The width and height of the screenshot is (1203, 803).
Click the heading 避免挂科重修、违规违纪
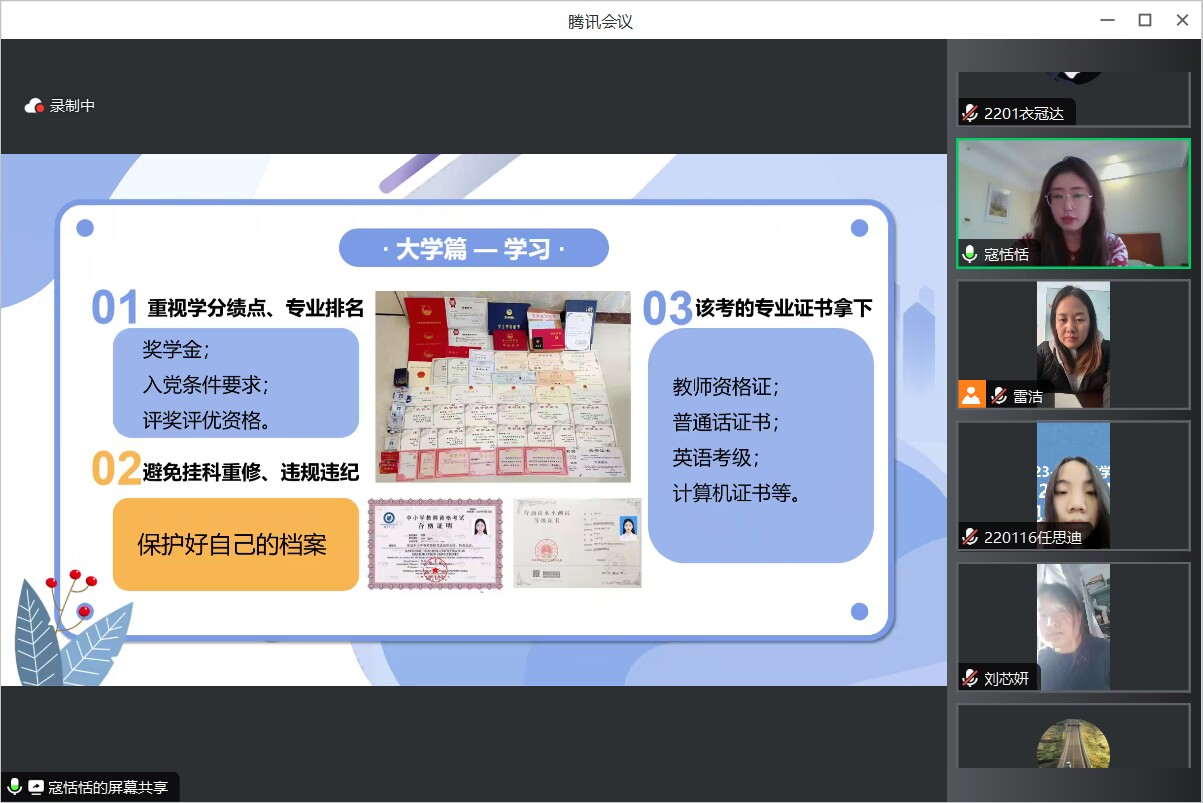click(252, 470)
